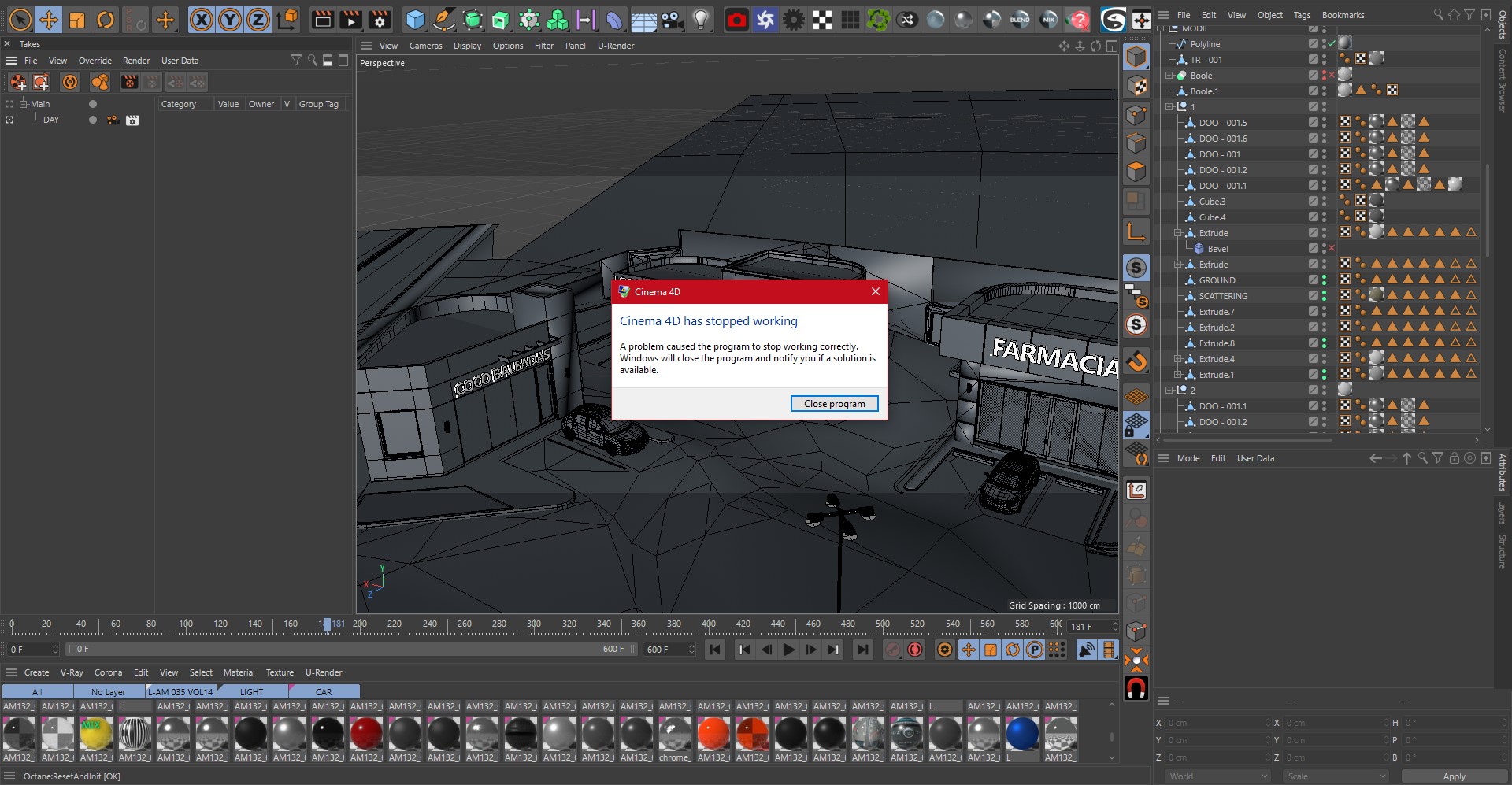Toggle visibility dots for GROUND object
This screenshot has height=785, width=1512.
tap(1324, 280)
